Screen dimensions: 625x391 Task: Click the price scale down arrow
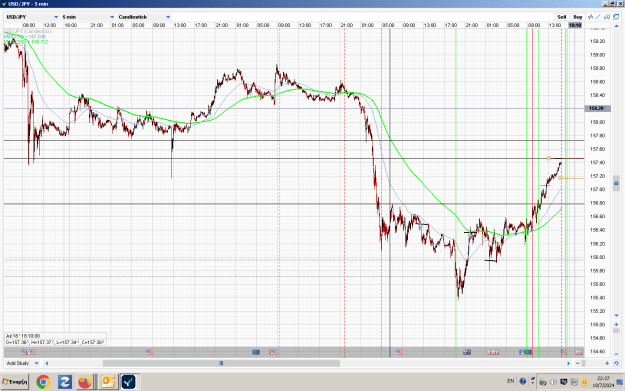pyautogui.click(x=616, y=315)
